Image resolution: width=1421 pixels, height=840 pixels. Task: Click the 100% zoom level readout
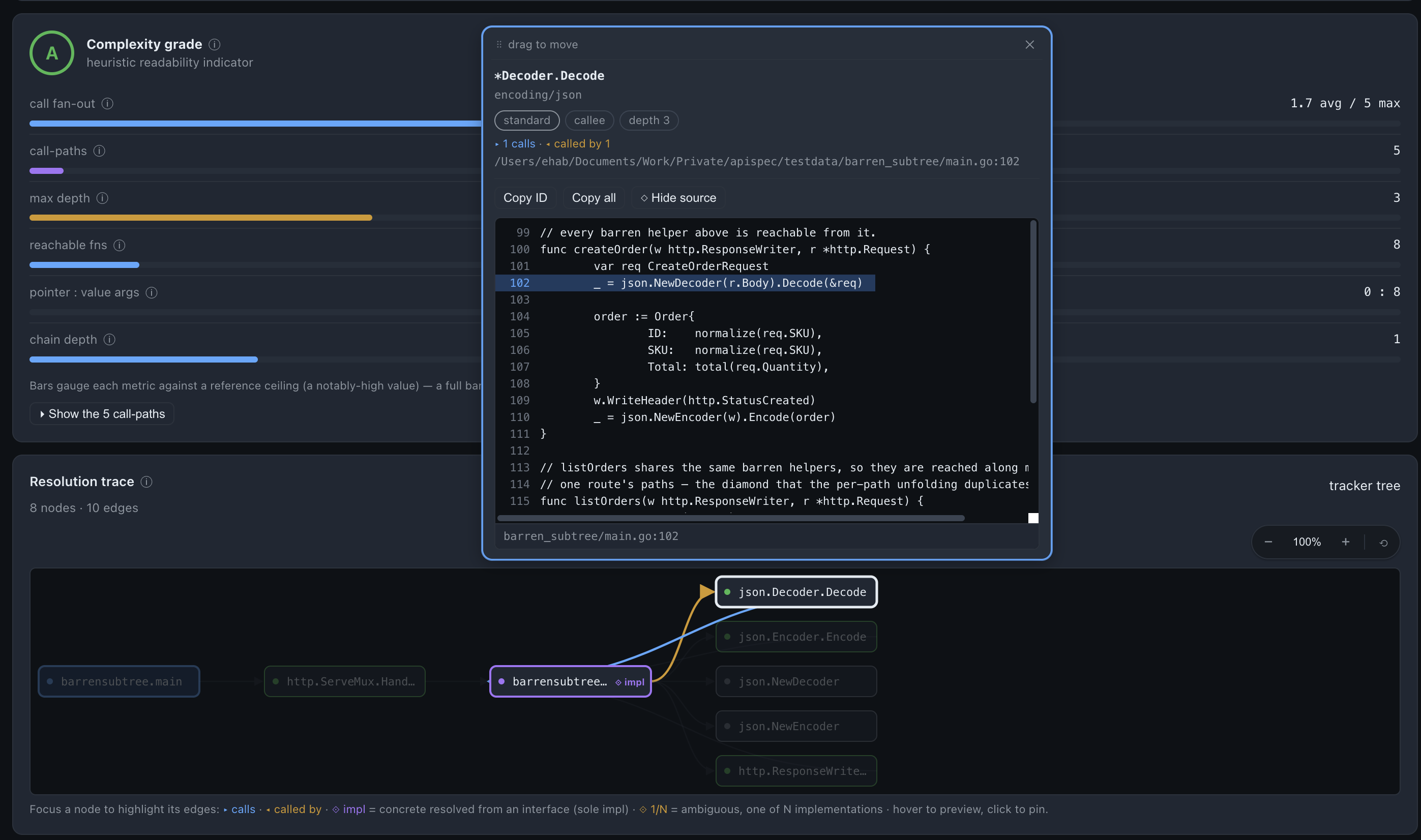point(1307,542)
